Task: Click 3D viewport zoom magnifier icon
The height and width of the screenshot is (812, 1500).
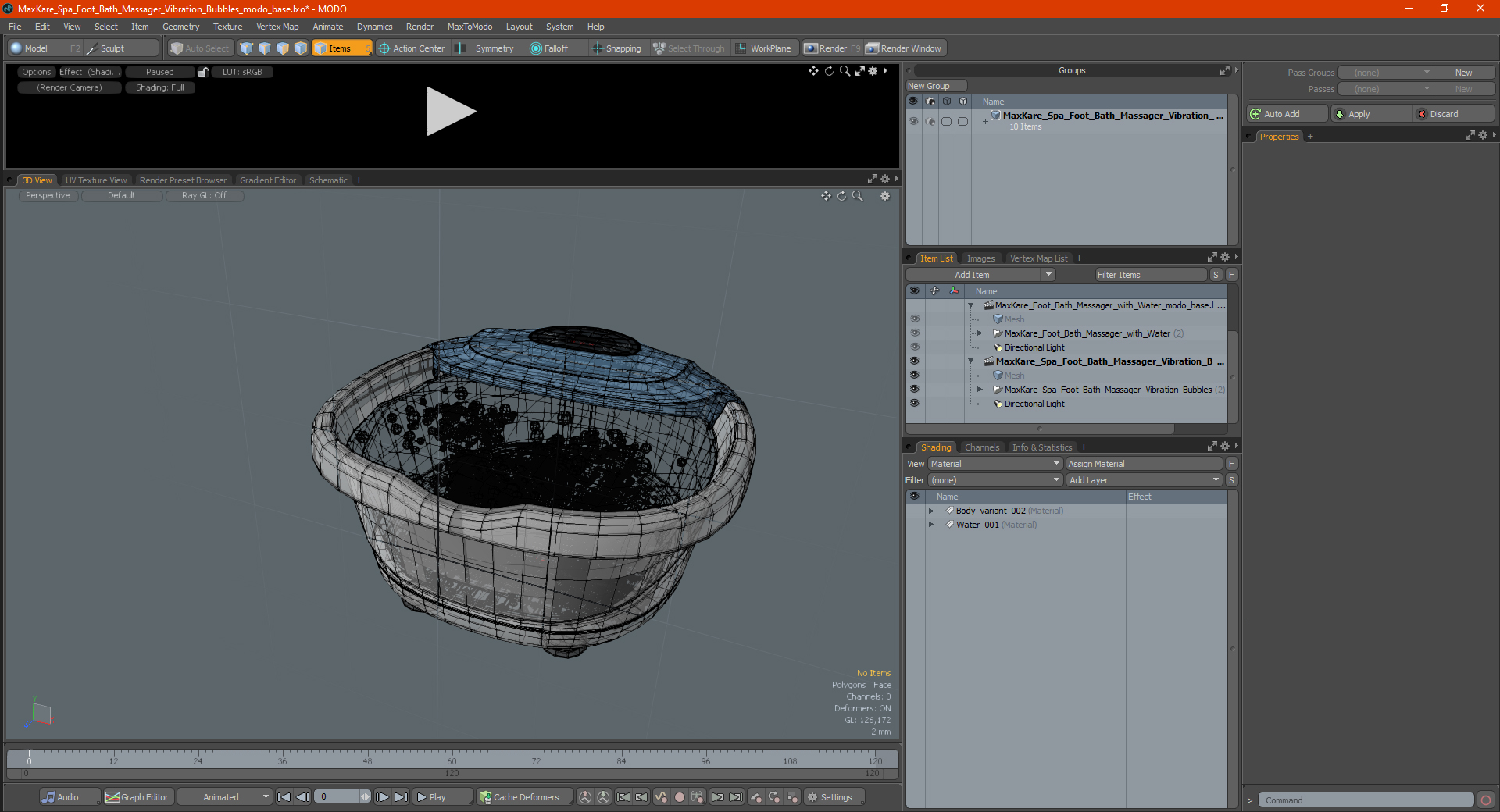Action: tap(858, 196)
